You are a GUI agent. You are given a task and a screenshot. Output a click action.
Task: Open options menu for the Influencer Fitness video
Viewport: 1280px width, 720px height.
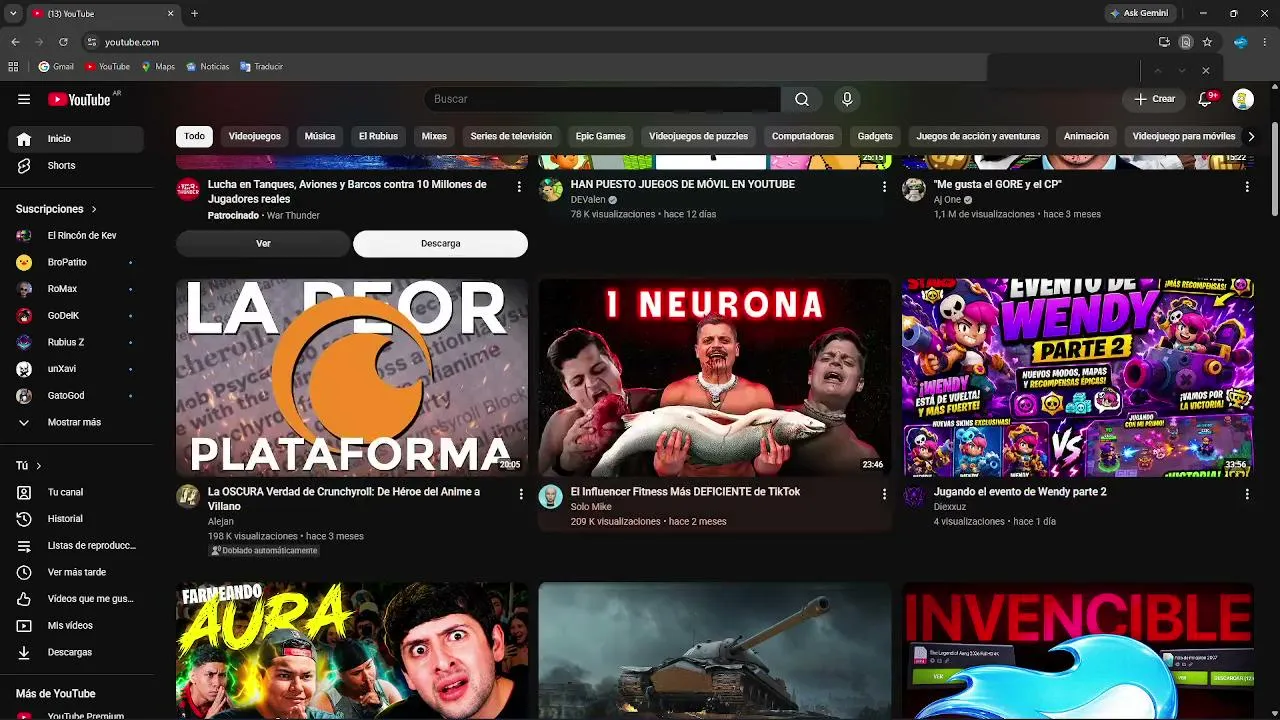click(x=884, y=493)
